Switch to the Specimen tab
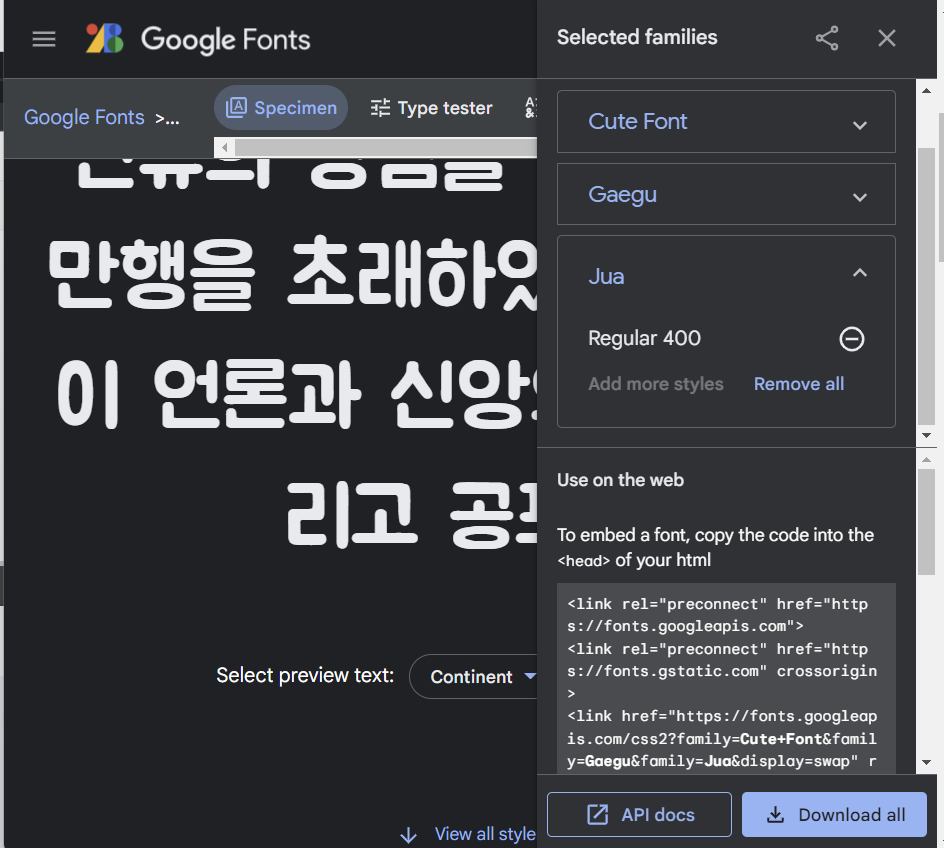The height and width of the screenshot is (848, 944). [x=281, y=108]
